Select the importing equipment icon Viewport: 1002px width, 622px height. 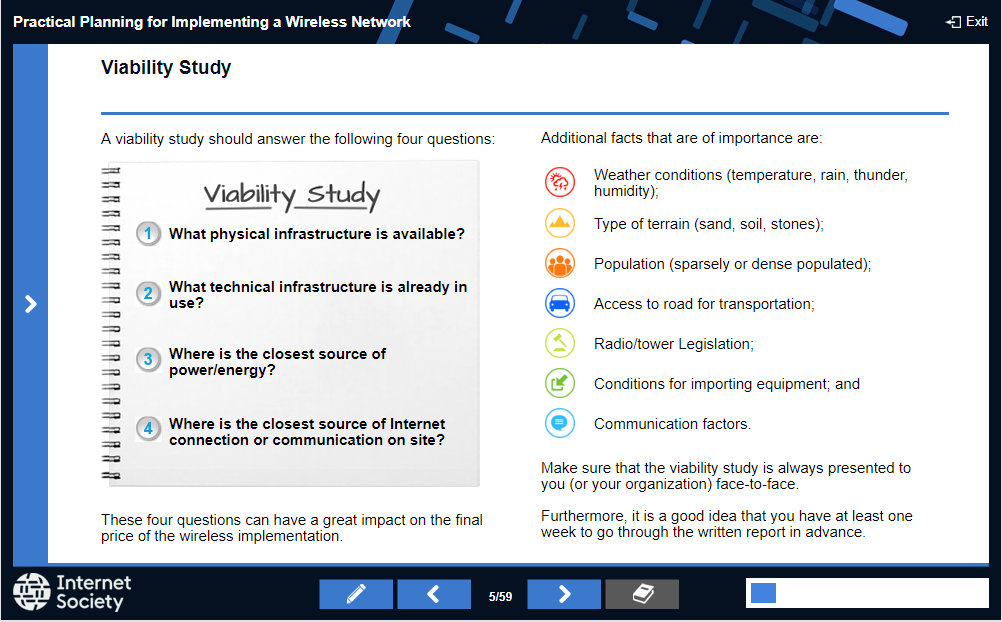(560, 384)
